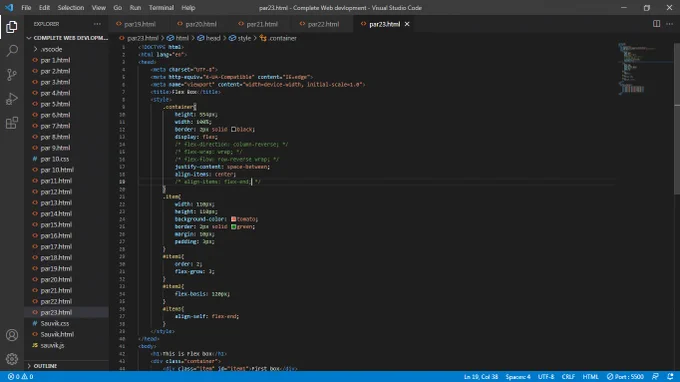Open par 10.html in the explorer
680x382 pixels.
pos(66,170)
